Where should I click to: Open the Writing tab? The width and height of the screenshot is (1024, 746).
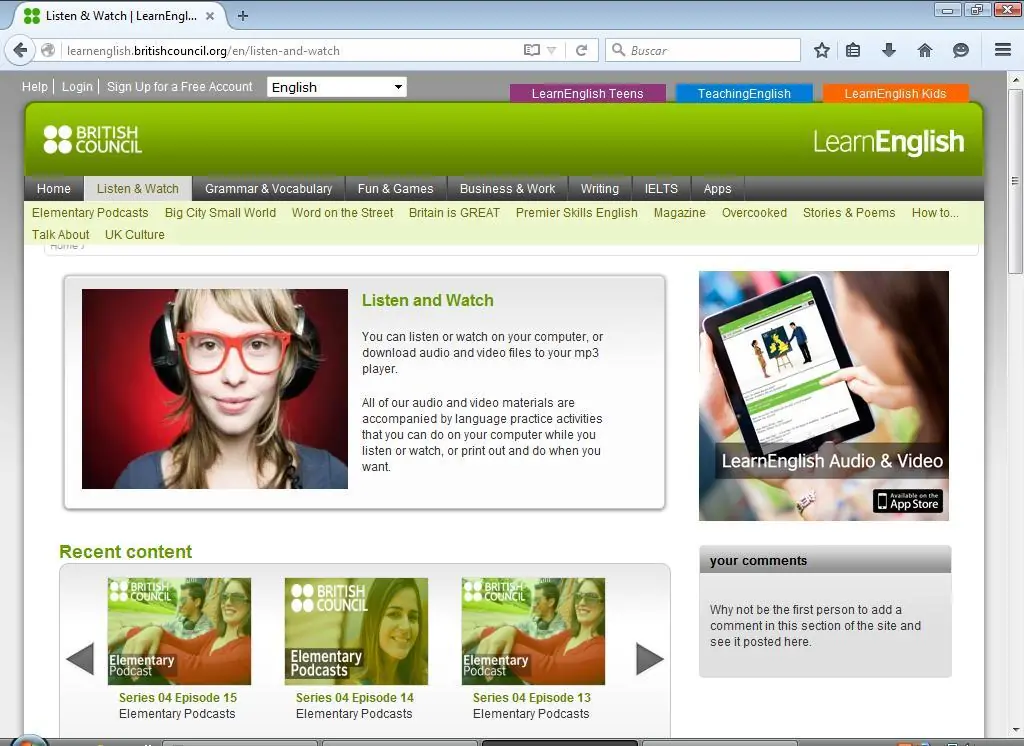pos(600,189)
